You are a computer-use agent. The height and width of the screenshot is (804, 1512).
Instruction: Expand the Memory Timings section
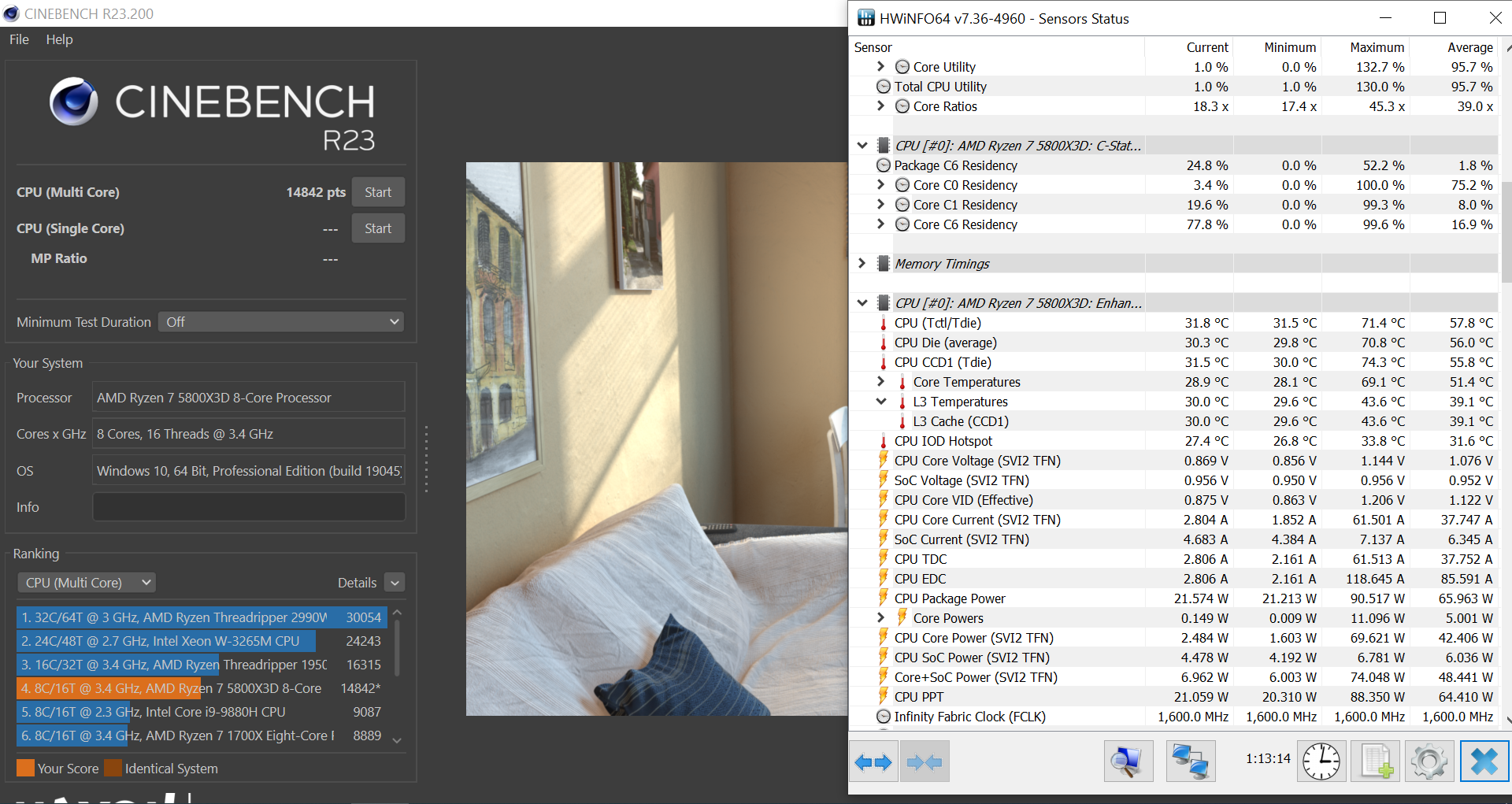coord(862,263)
